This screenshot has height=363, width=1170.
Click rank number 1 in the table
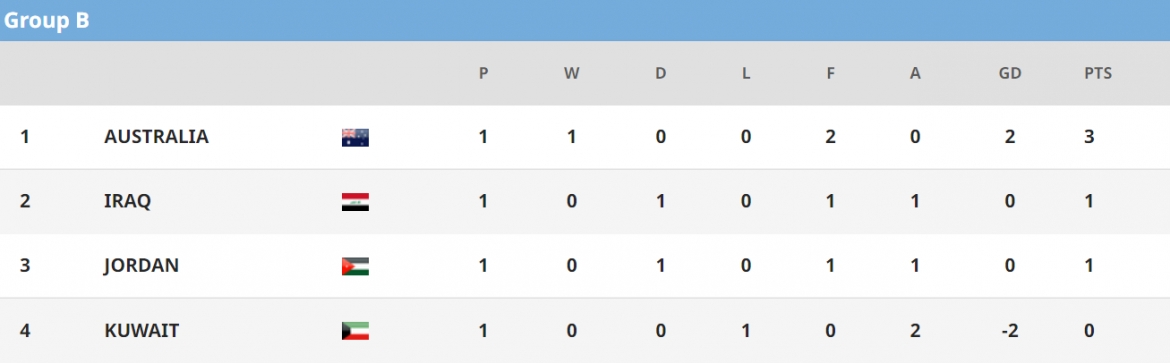(x=25, y=137)
